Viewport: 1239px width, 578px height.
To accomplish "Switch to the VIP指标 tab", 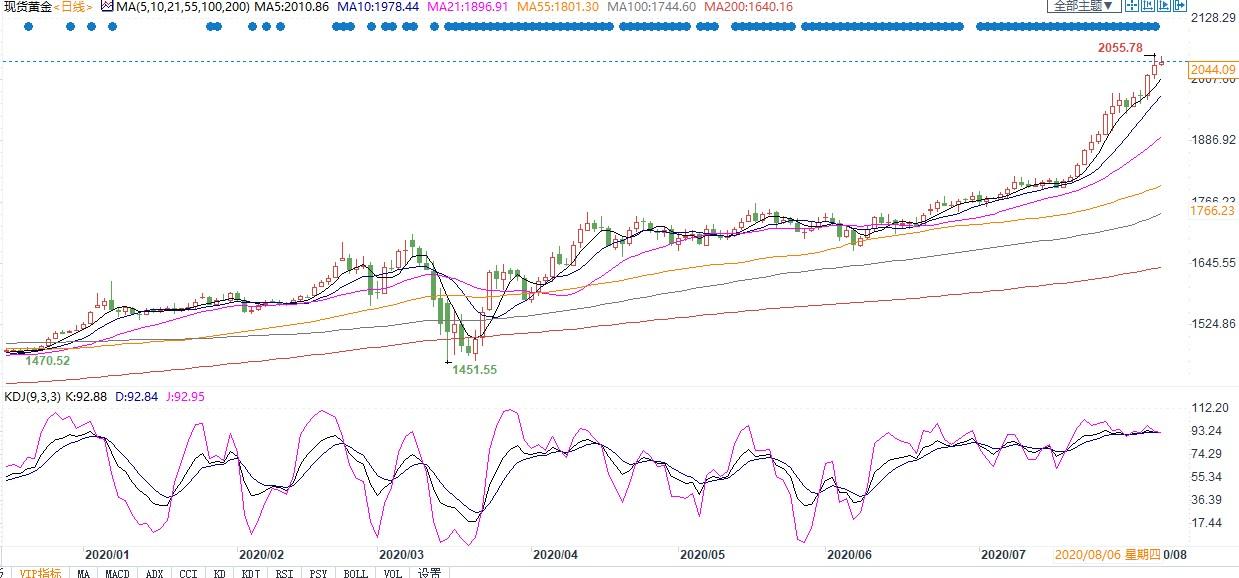I will (41, 573).
